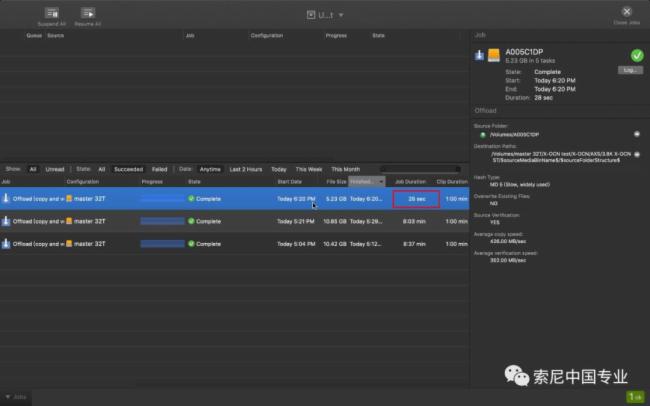The height and width of the screenshot is (406, 650).
Task: Toggle the Failed state filter
Action: (159, 169)
